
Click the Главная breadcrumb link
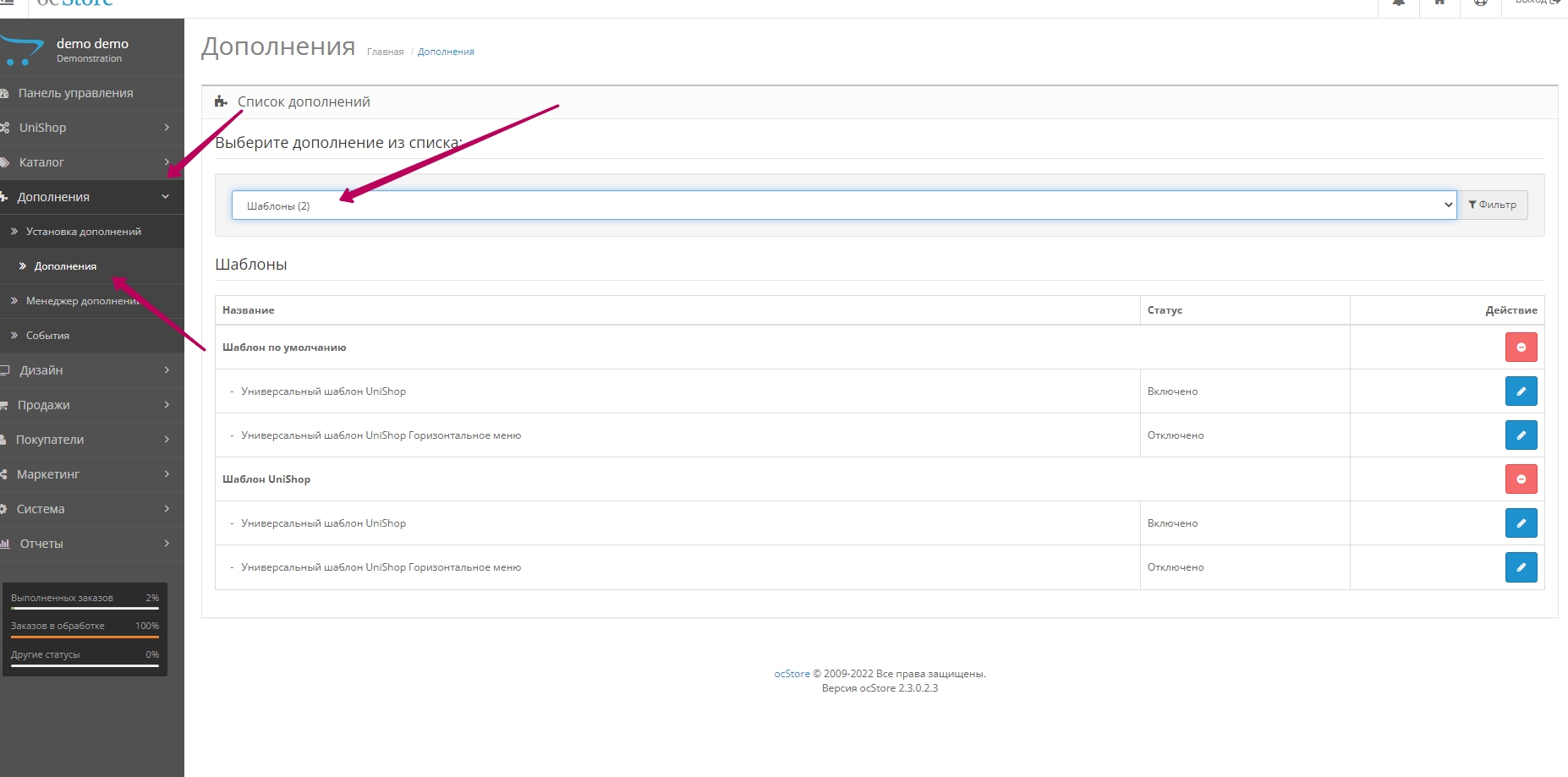pos(385,52)
